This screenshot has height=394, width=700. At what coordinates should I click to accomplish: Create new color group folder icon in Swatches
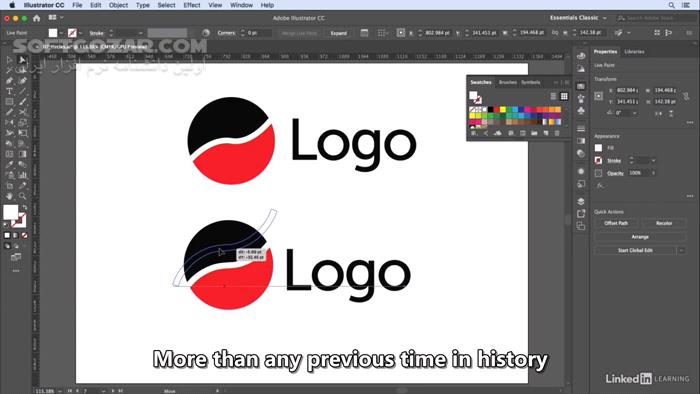[534, 133]
